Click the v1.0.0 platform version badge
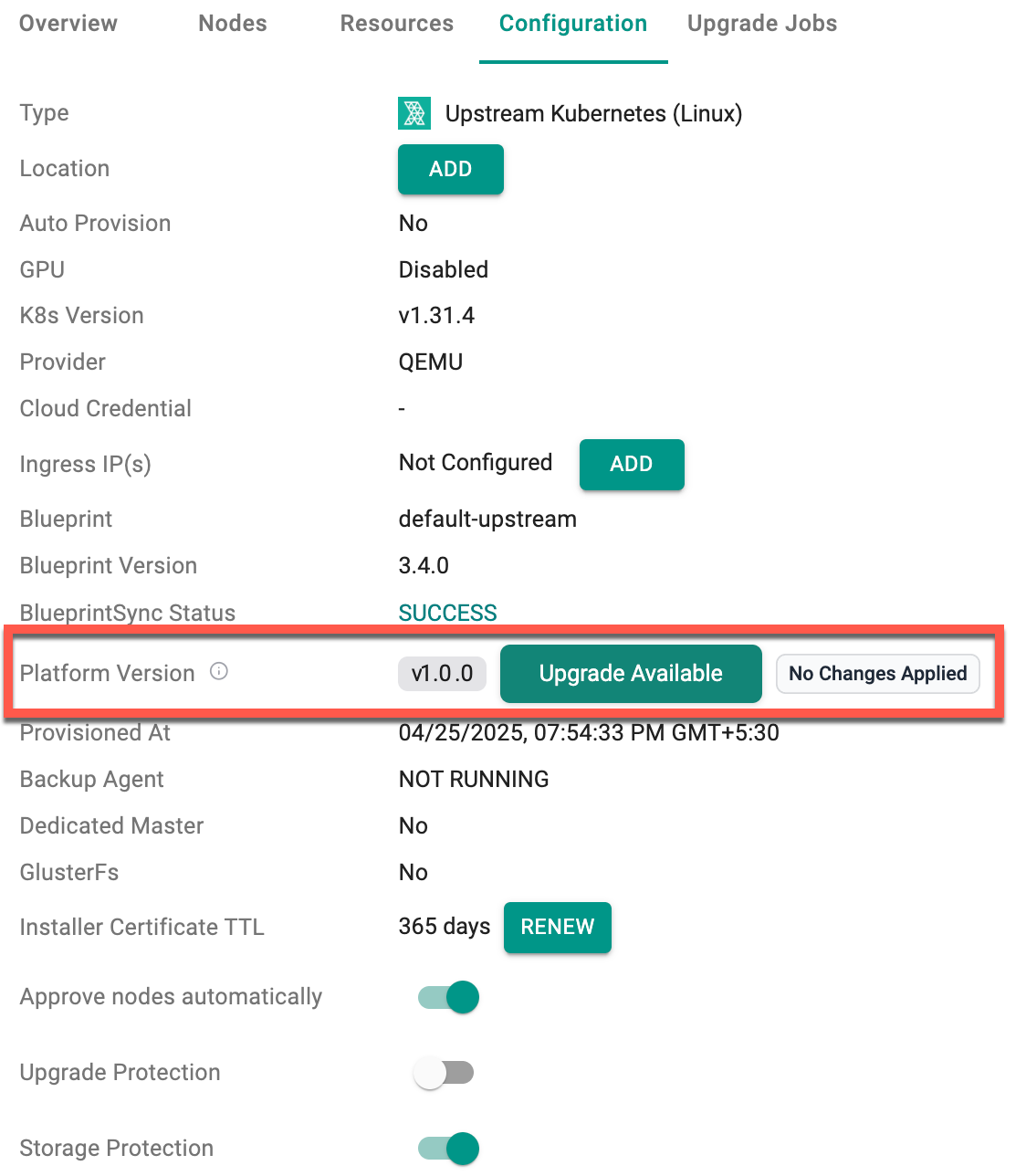 tap(442, 674)
